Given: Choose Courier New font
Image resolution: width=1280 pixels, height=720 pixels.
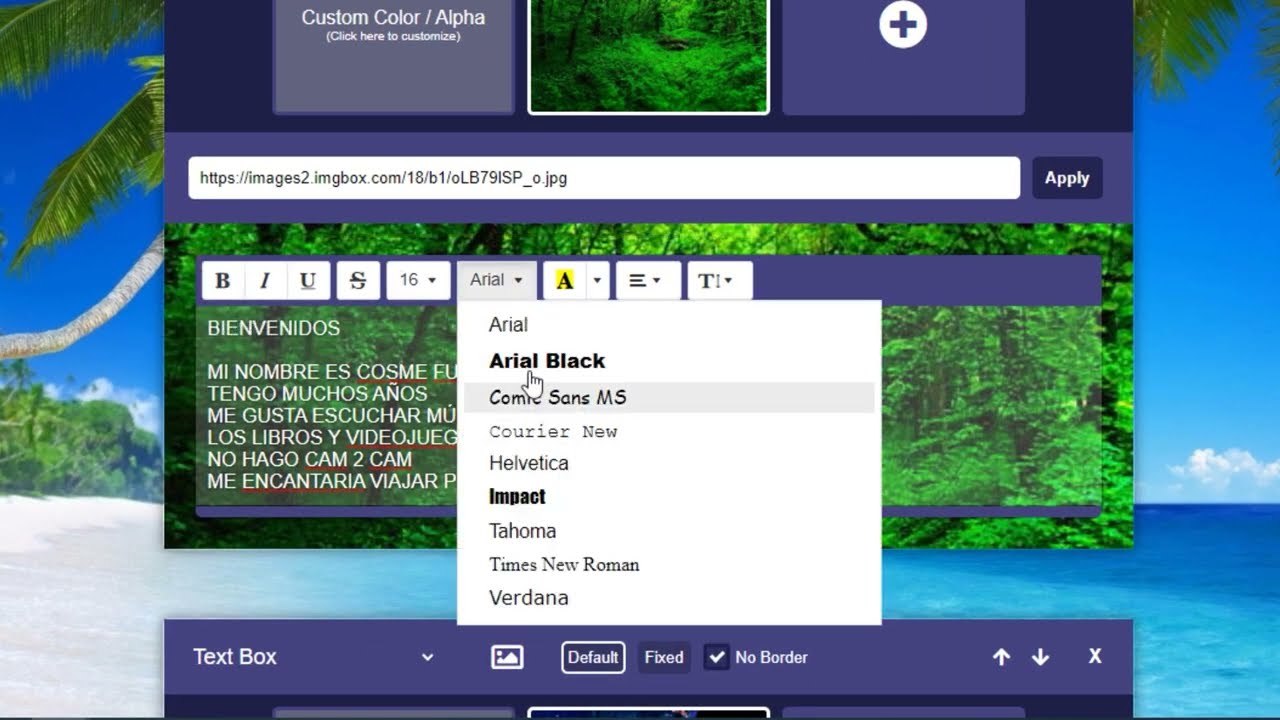Looking at the screenshot, I should click(x=669, y=431).
